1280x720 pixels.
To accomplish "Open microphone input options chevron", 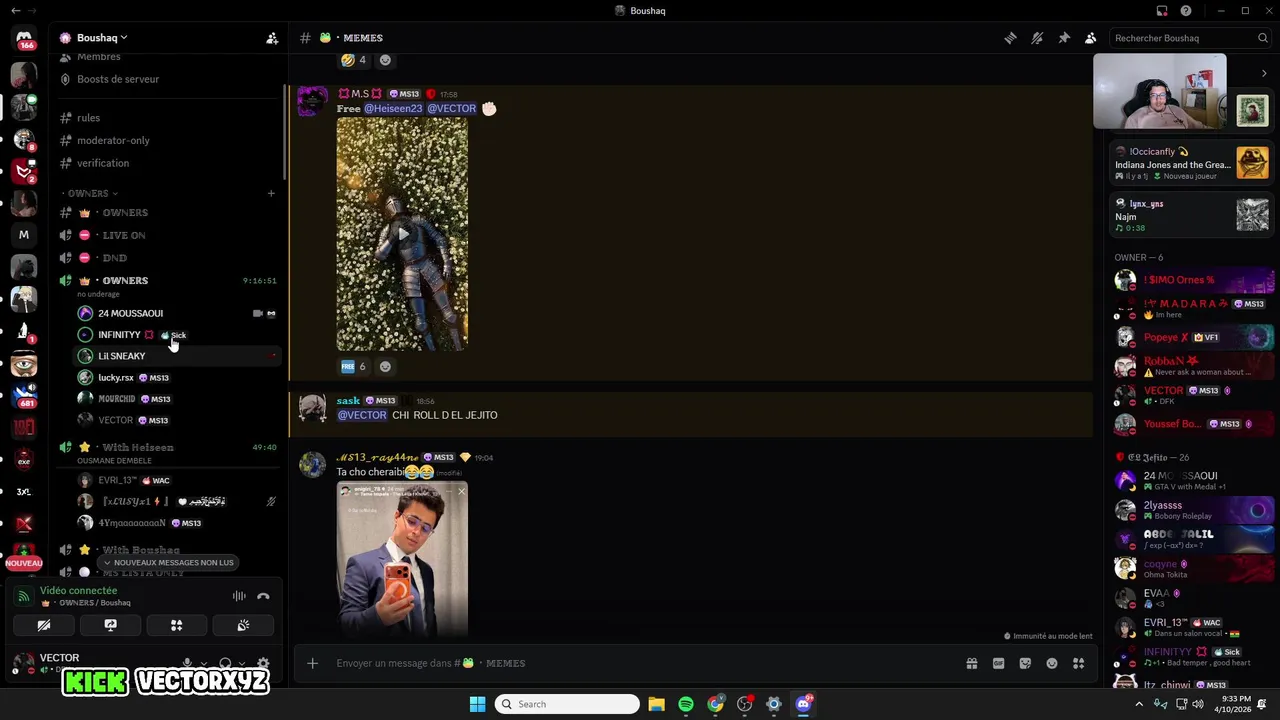I will coord(203,663).
